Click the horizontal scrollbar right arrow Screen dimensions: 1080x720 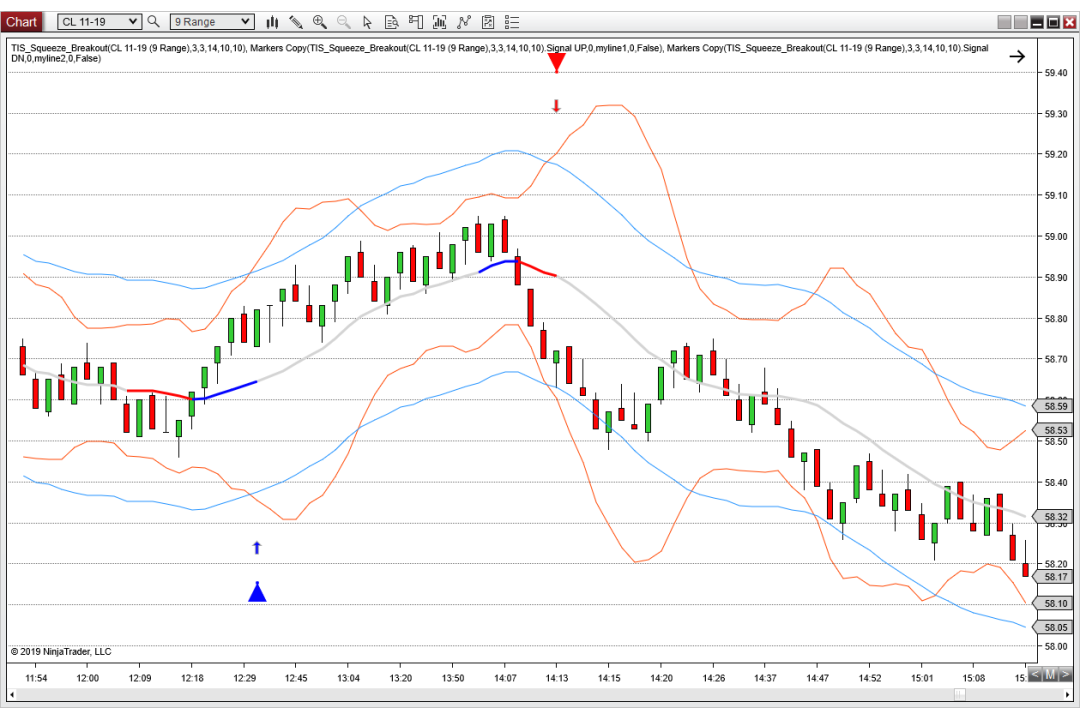point(1068,695)
